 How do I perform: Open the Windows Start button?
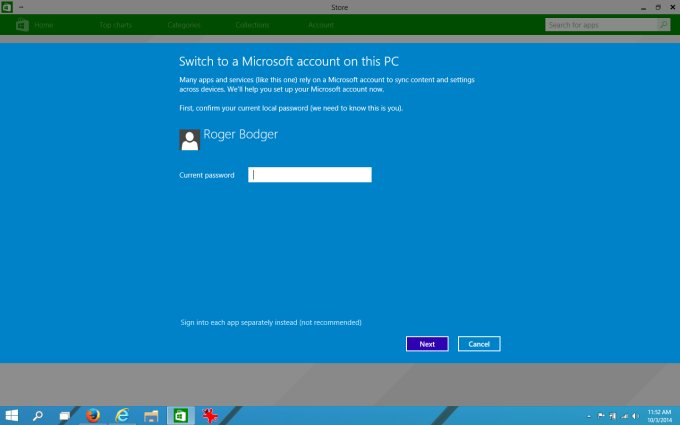12,416
